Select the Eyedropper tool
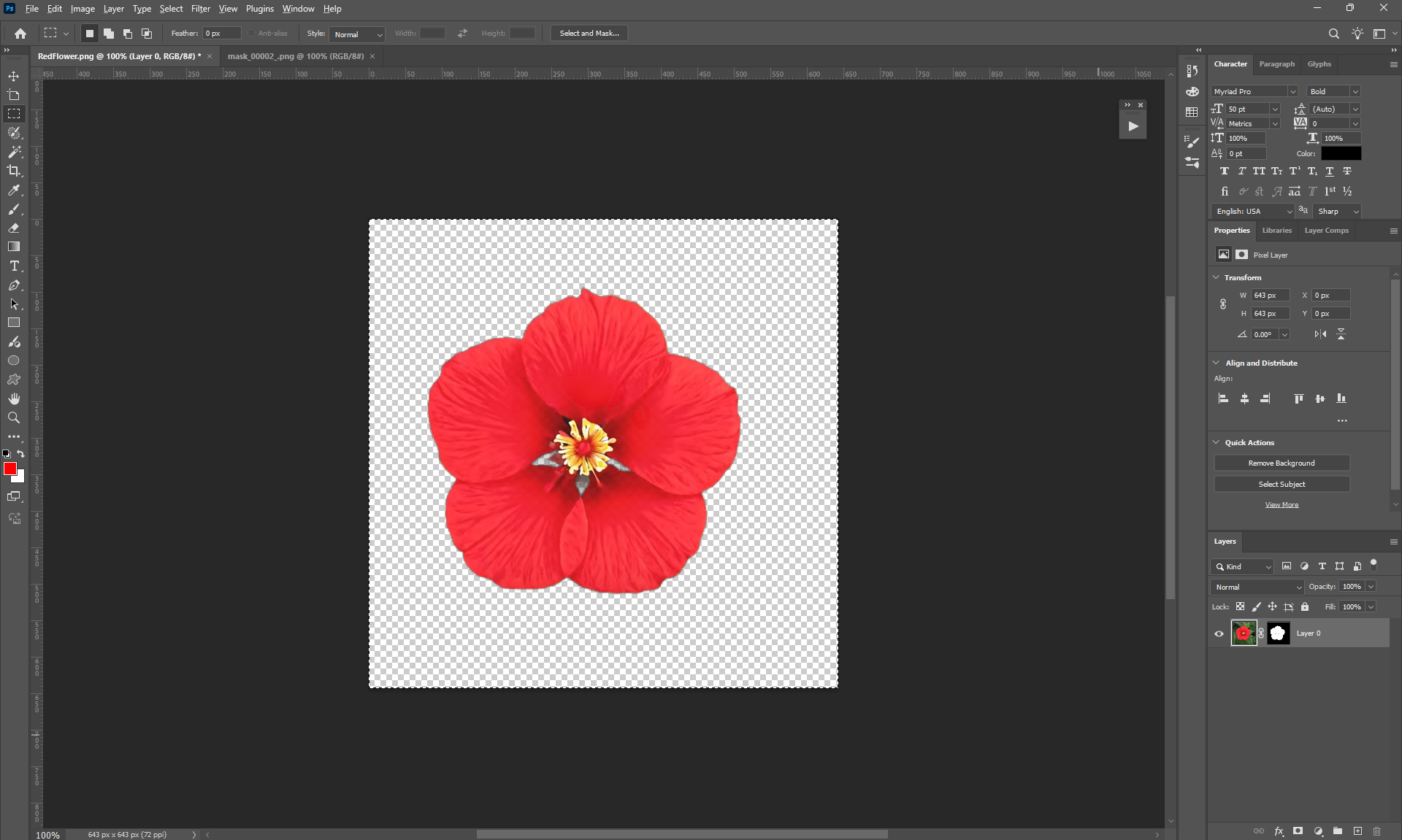1402x840 pixels. [x=14, y=190]
